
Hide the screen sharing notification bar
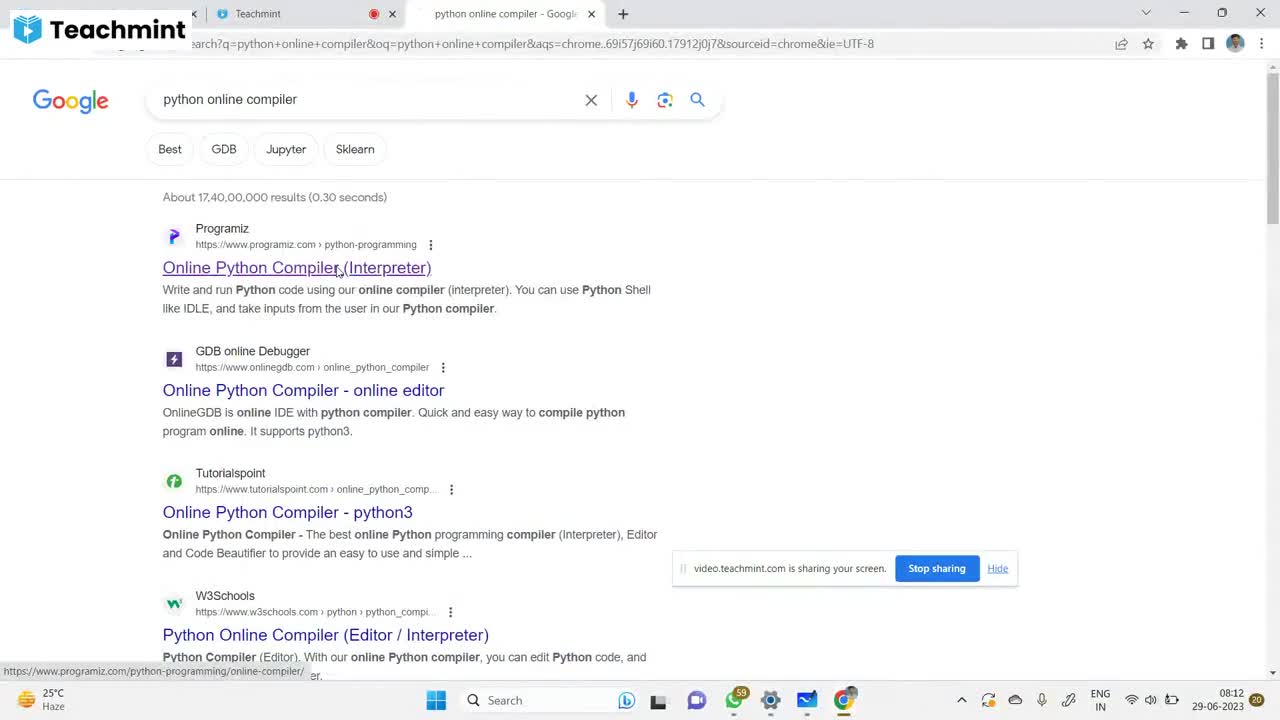(x=997, y=568)
